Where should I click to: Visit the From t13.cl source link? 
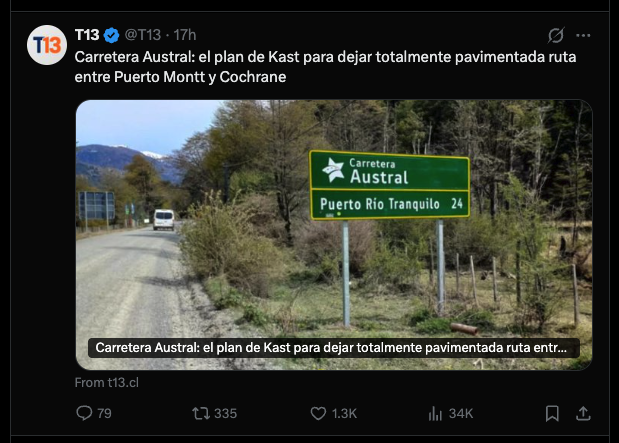pos(107,383)
